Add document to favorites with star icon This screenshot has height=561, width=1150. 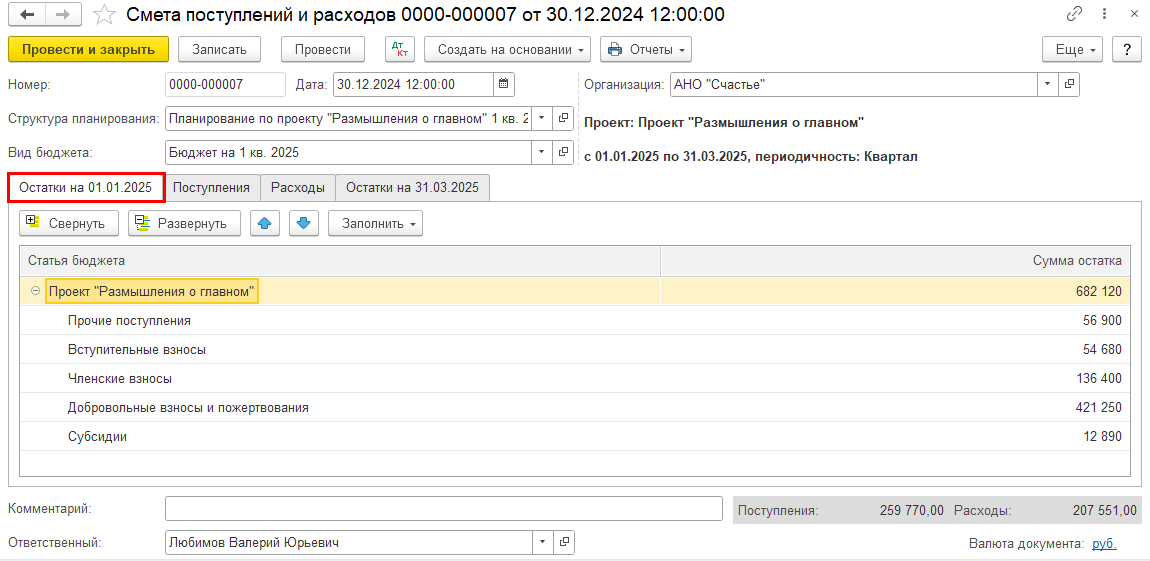103,15
